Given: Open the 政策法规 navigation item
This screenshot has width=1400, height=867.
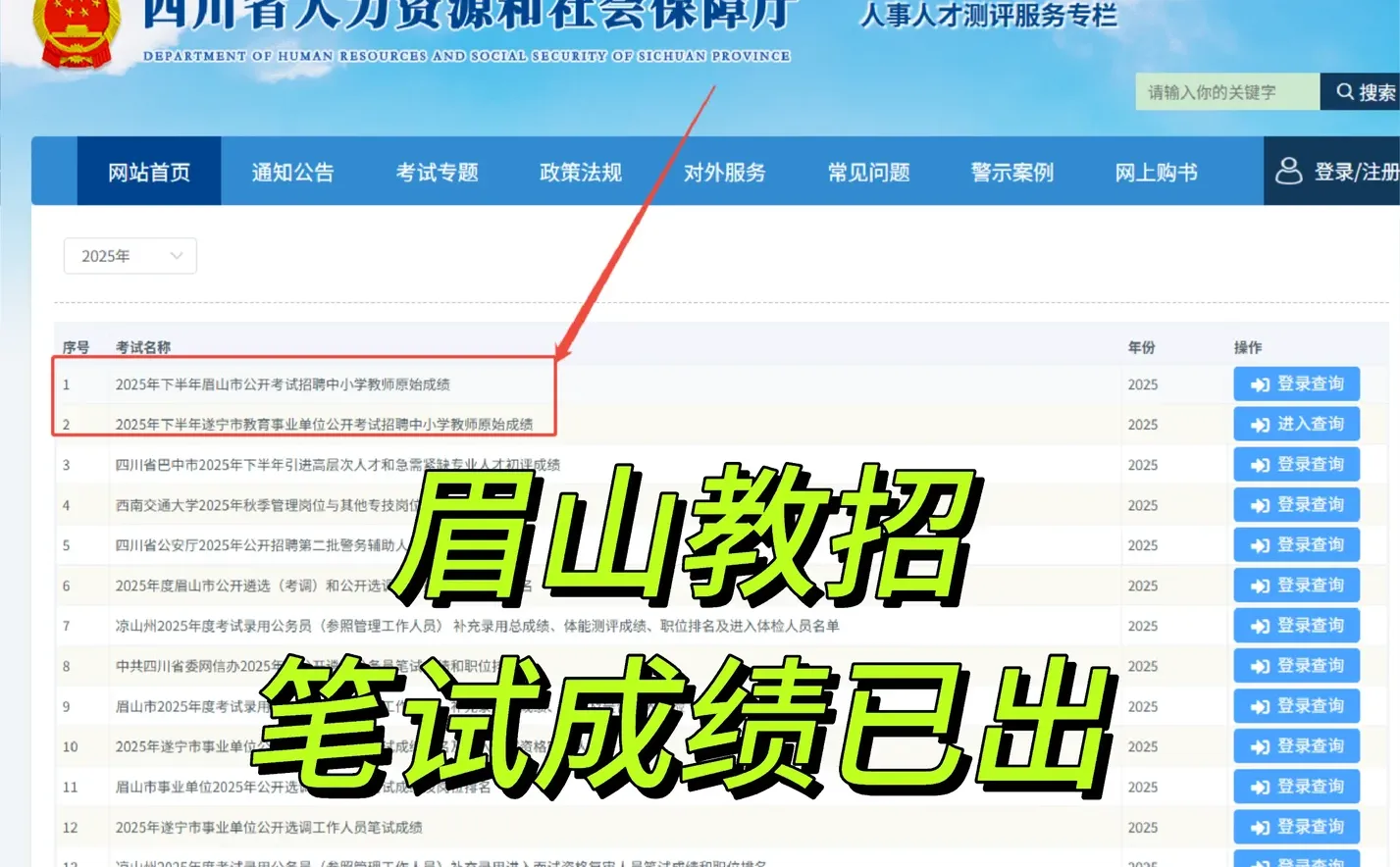Looking at the screenshot, I should [580, 171].
